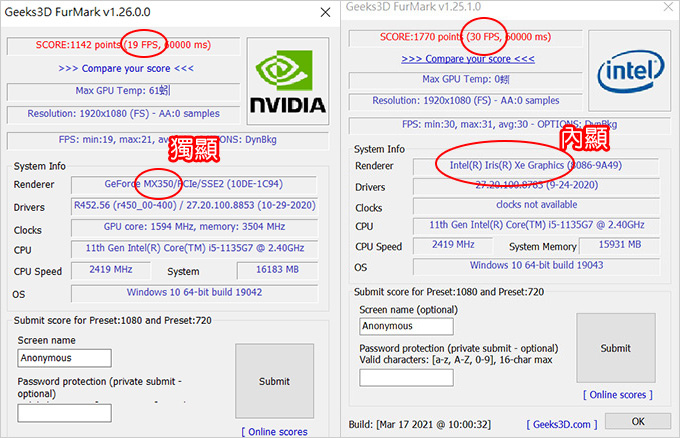
Task: Click CPU Speed 2419 MHz in v1.26 window
Action: point(111,270)
